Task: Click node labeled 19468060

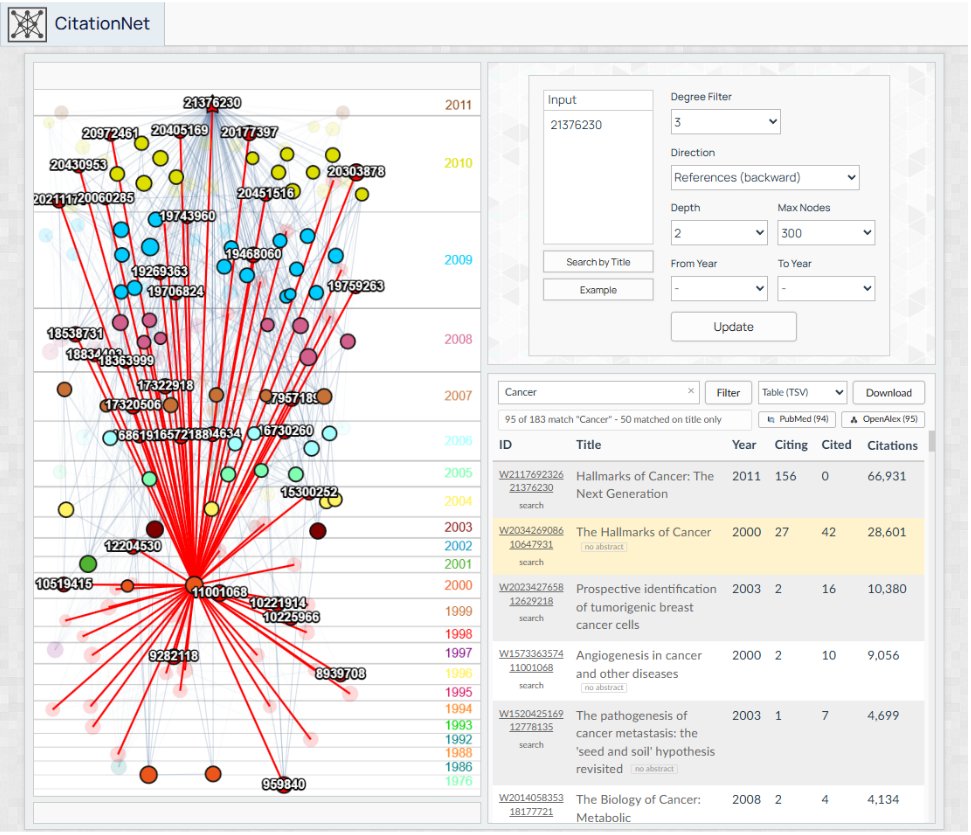Action: pos(253,254)
